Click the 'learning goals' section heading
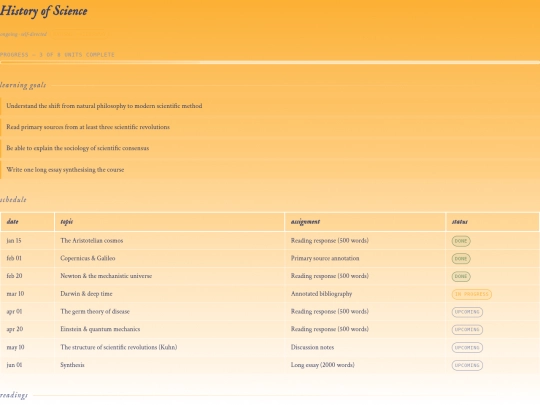The width and height of the screenshot is (540, 405). (x=23, y=85)
